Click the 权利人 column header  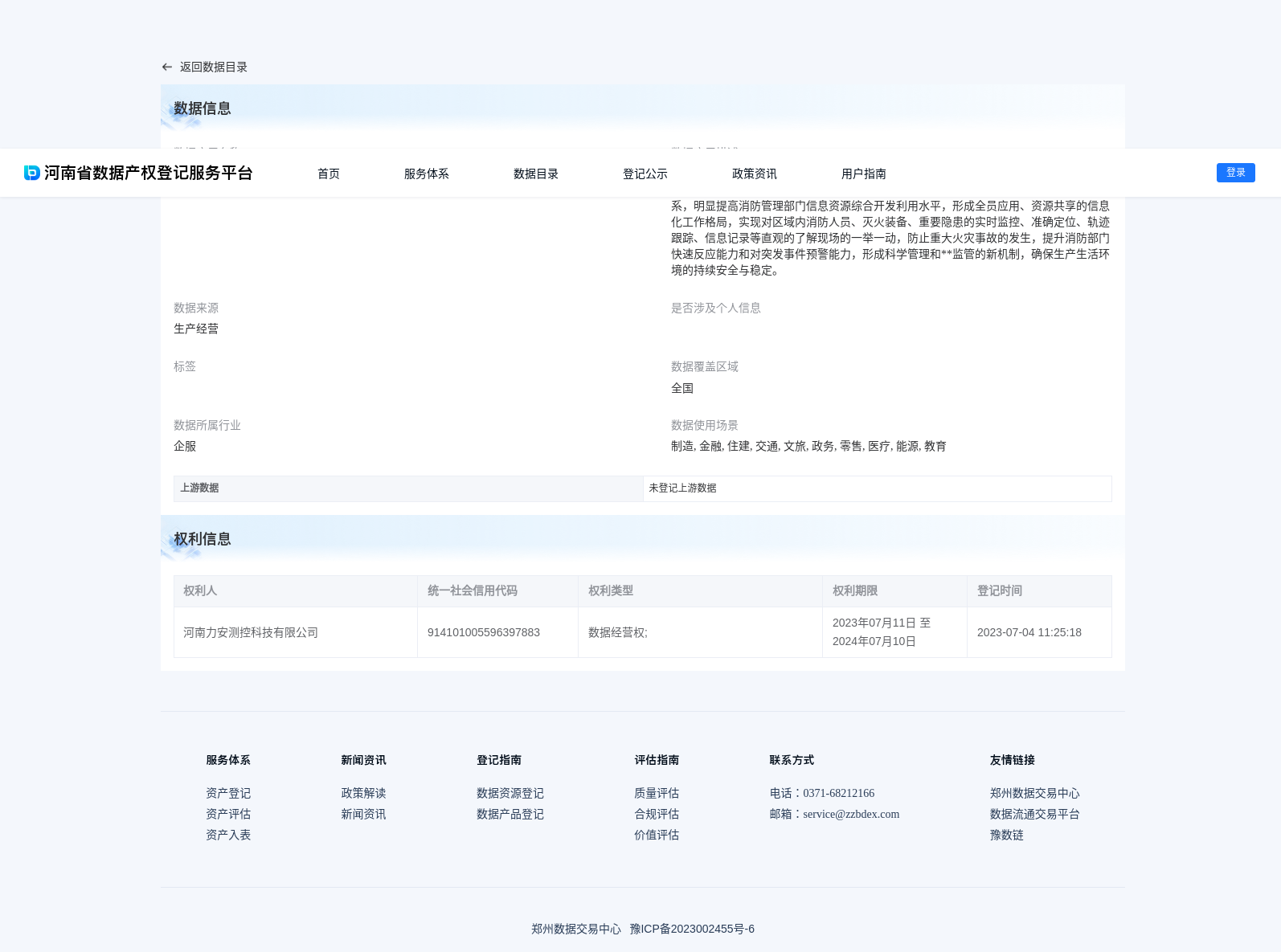(x=296, y=590)
